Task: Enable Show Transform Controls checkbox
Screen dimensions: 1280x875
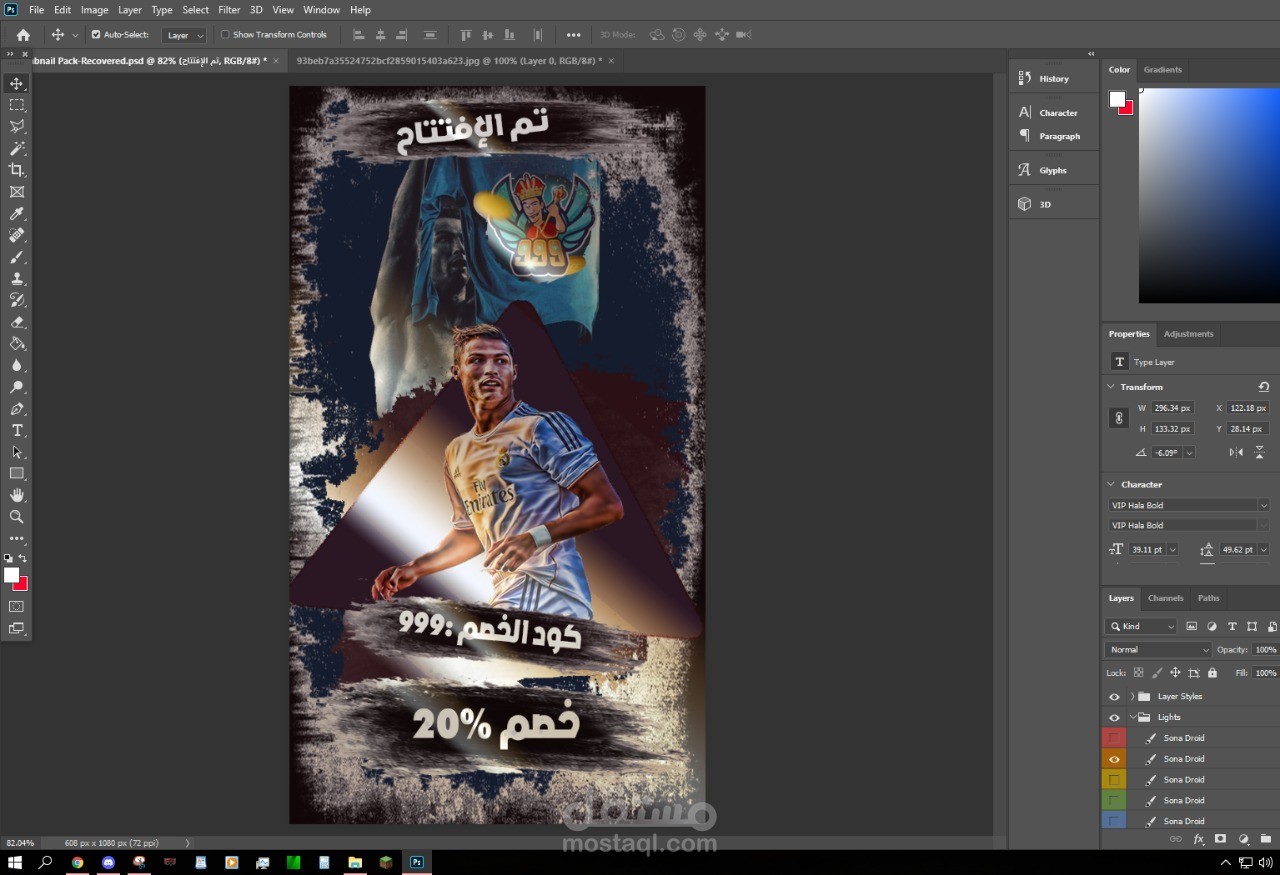Action: pyautogui.click(x=225, y=34)
